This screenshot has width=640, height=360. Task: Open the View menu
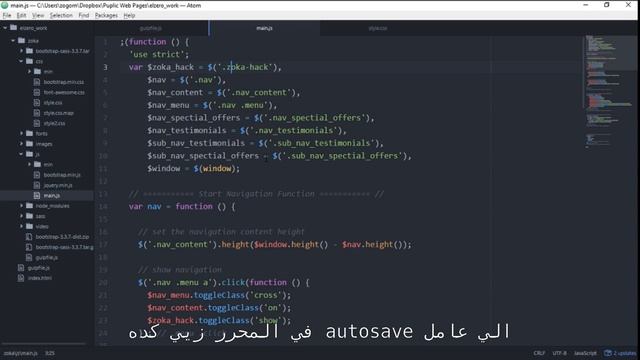pos(38,16)
